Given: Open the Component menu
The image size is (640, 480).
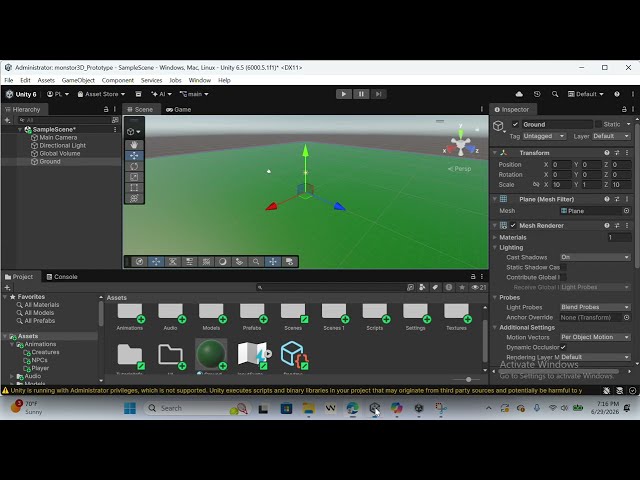Looking at the screenshot, I should [118, 80].
